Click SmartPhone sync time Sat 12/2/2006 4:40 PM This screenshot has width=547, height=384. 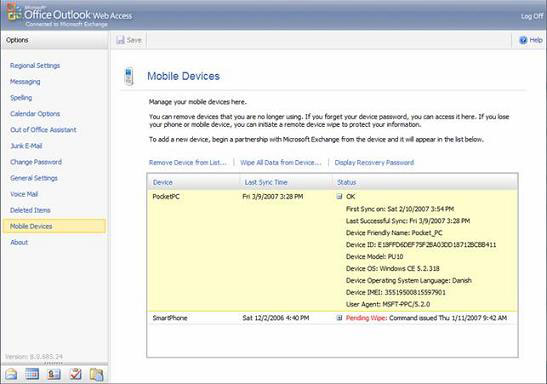(x=276, y=318)
